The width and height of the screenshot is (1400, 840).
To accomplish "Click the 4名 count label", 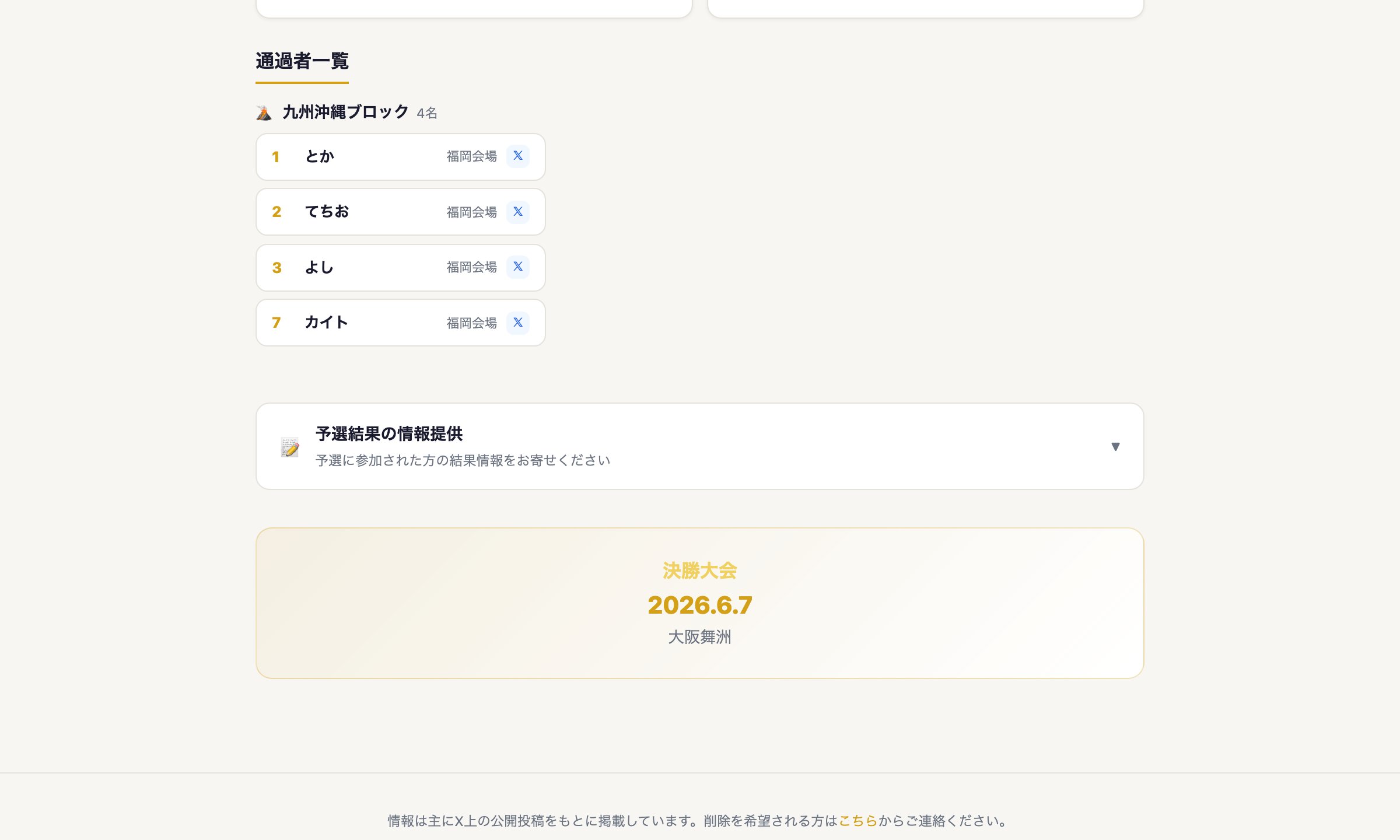I will point(427,113).
